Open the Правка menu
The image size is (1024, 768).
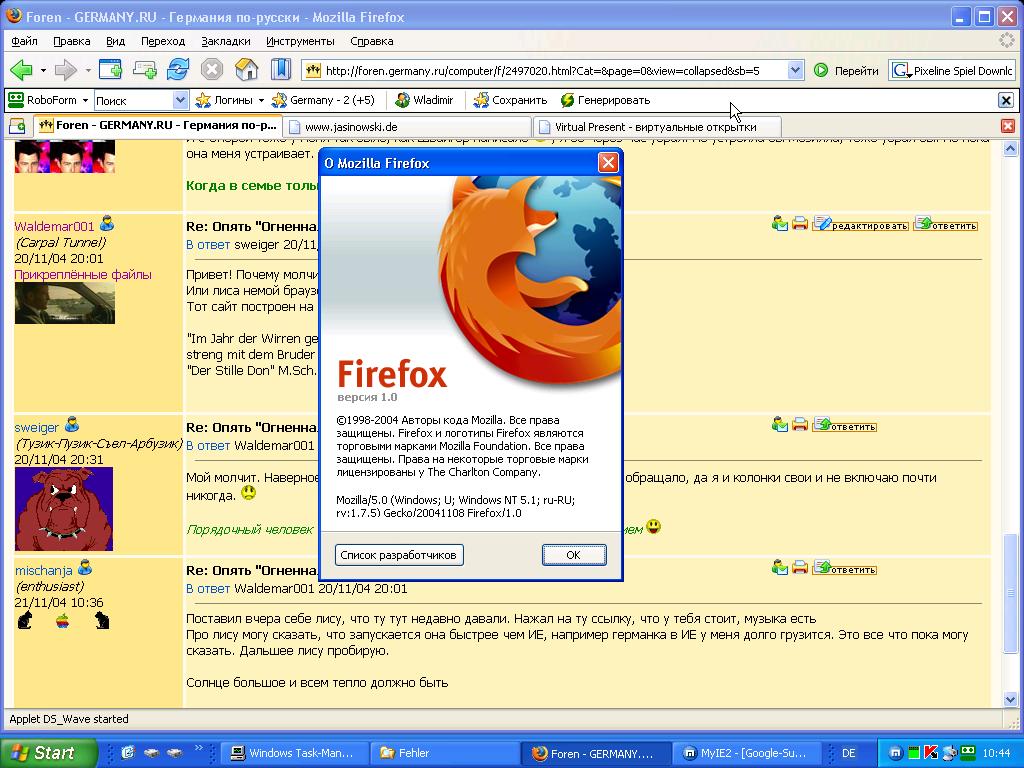pyautogui.click(x=72, y=41)
